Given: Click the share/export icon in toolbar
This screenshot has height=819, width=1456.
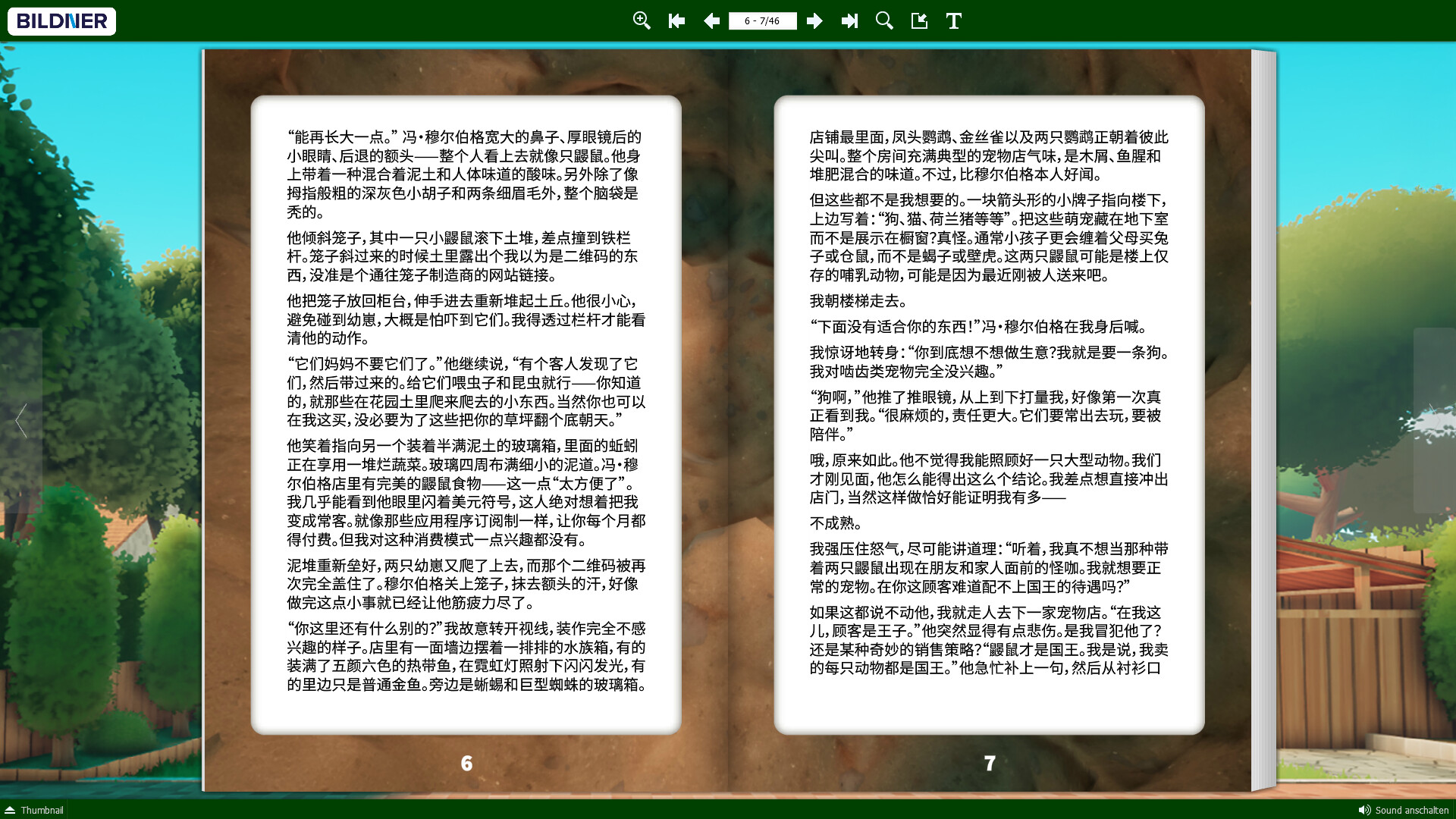Looking at the screenshot, I should (x=919, y=20).
